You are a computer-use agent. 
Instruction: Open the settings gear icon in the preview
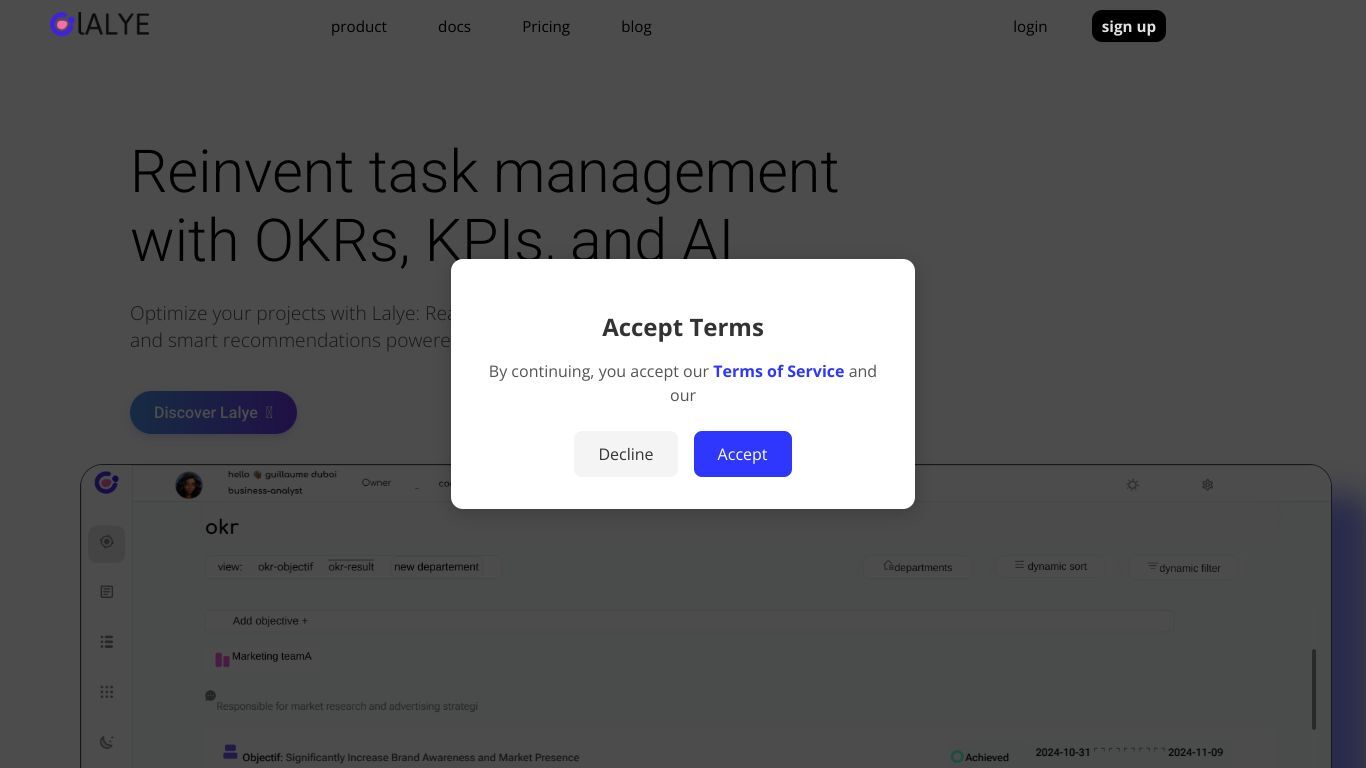(1207, 485)
